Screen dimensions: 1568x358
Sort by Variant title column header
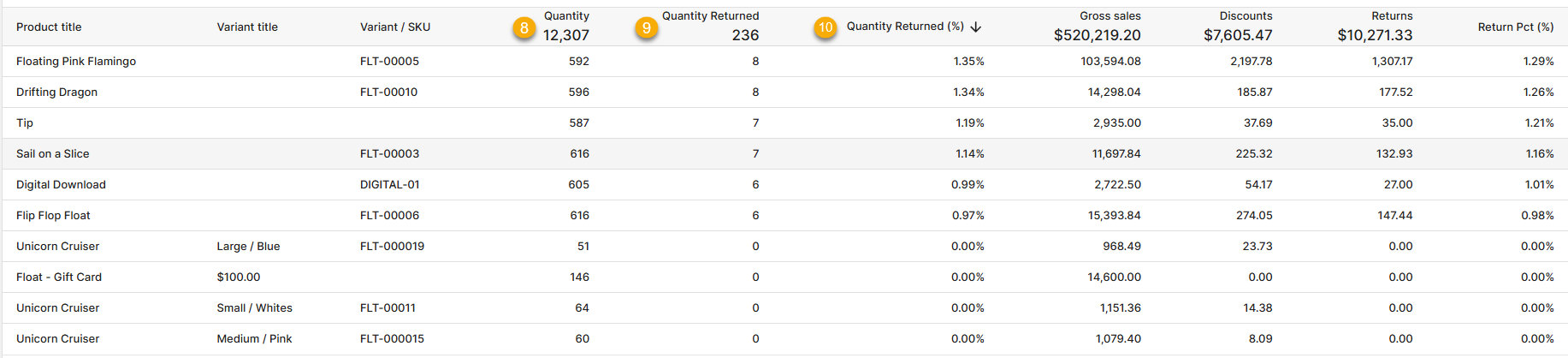pyautogui.click(x=247, y=27)
